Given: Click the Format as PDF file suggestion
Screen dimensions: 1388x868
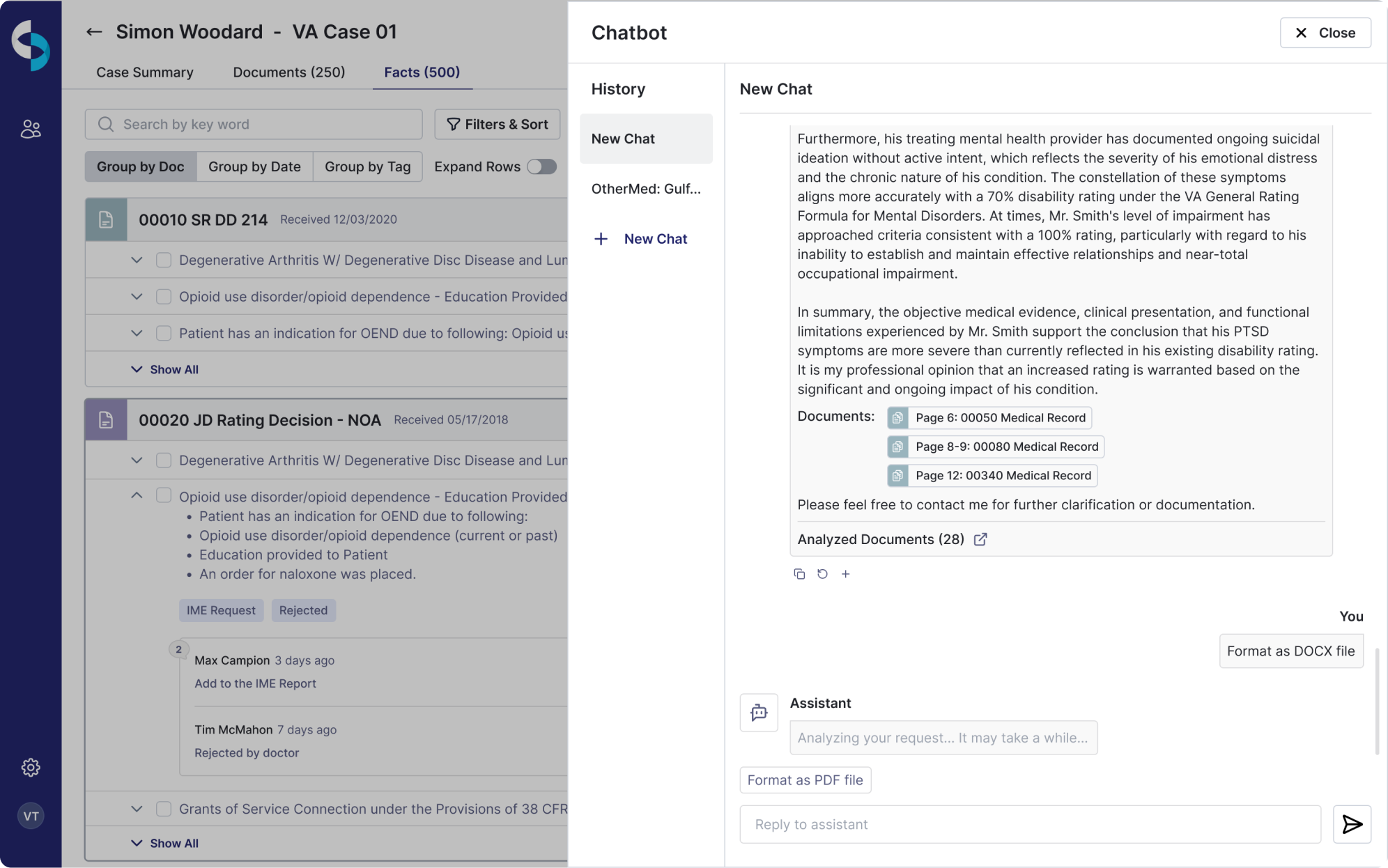Looking at the screenshot, I should click(805, 780).
